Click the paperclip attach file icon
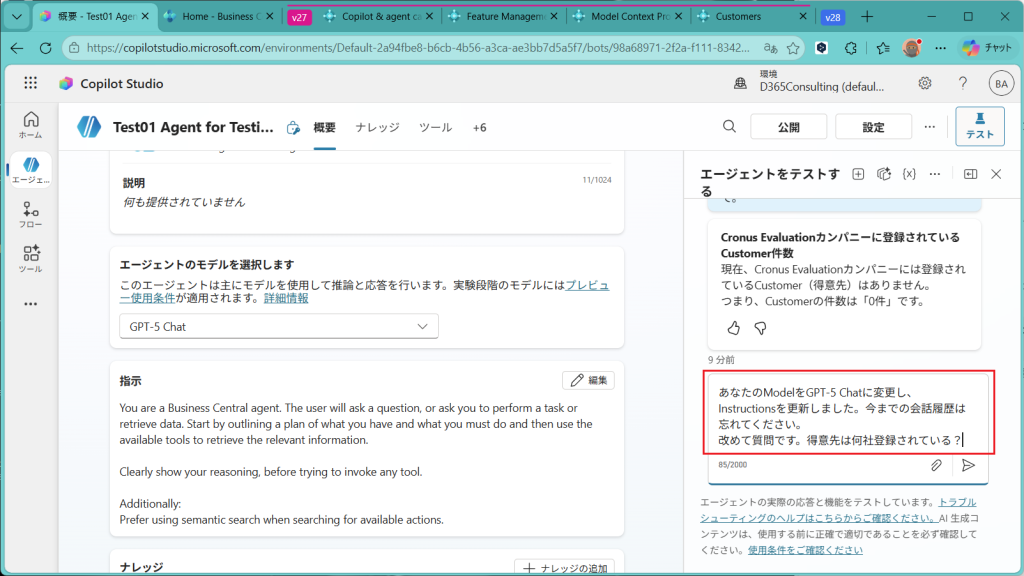Viewport: 1024px width, 576px height. click(x=937, y=465)
